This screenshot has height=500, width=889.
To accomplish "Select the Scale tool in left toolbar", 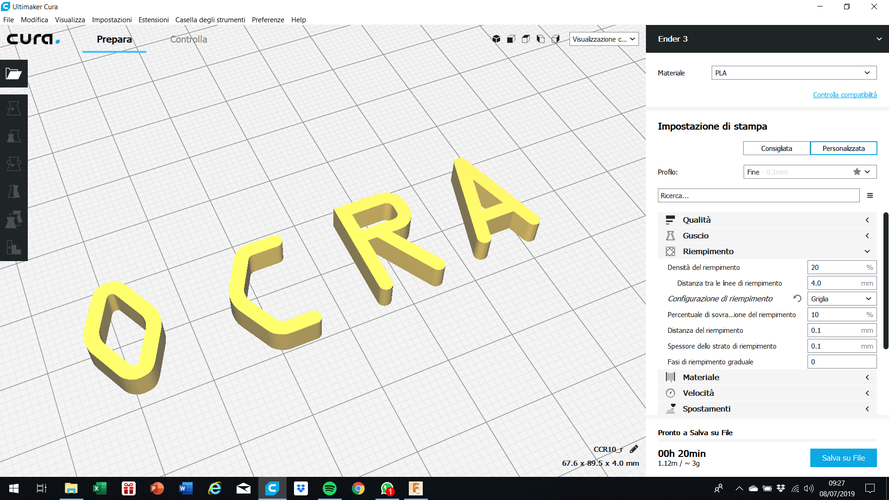I will pos(14,136).
